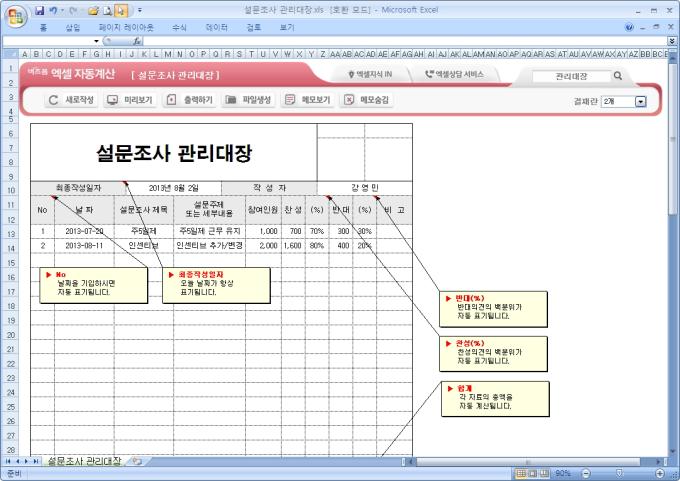Click the 반대(%) memo note box
The image size is (680, 481).
pos(493,309)
